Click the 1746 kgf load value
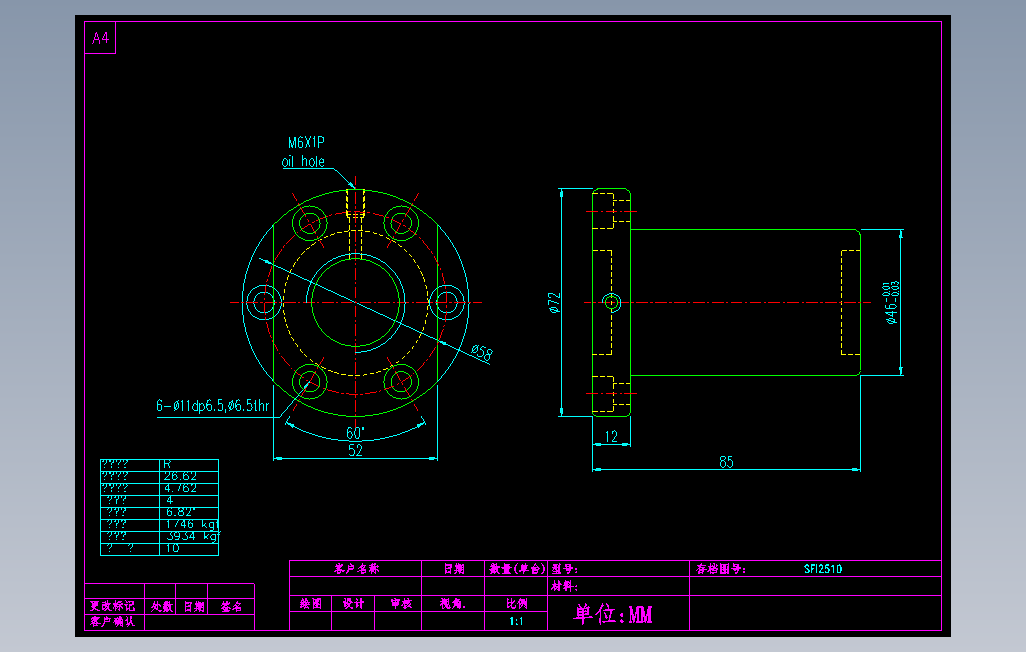This screenshot has height=652, width=1026. point(192,524)
